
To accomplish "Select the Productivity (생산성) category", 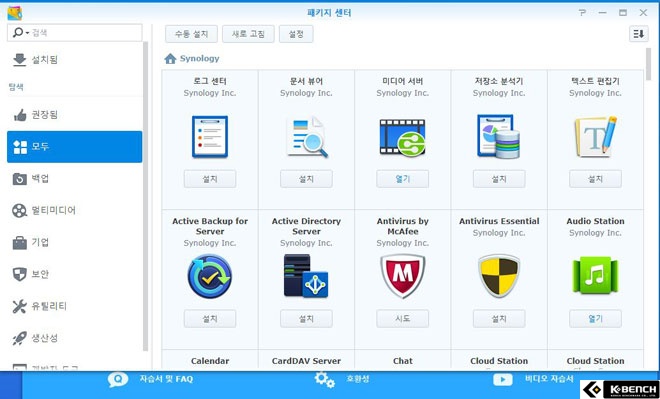I will pyautogui.click(x=75, y=338).
